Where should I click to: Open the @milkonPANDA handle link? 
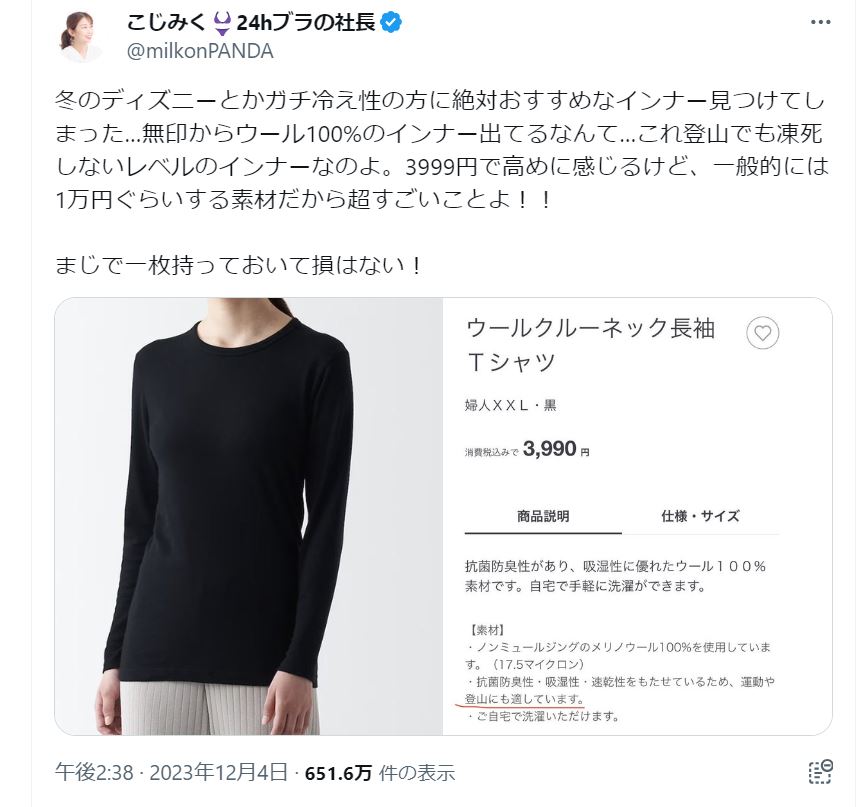(200, 51)
